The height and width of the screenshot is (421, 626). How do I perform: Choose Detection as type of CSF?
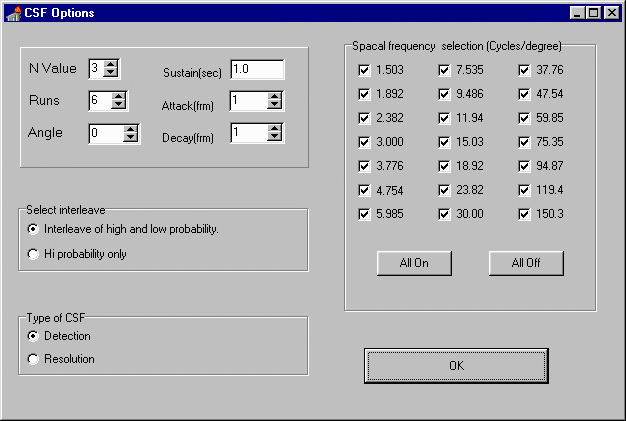click(34, 336)
